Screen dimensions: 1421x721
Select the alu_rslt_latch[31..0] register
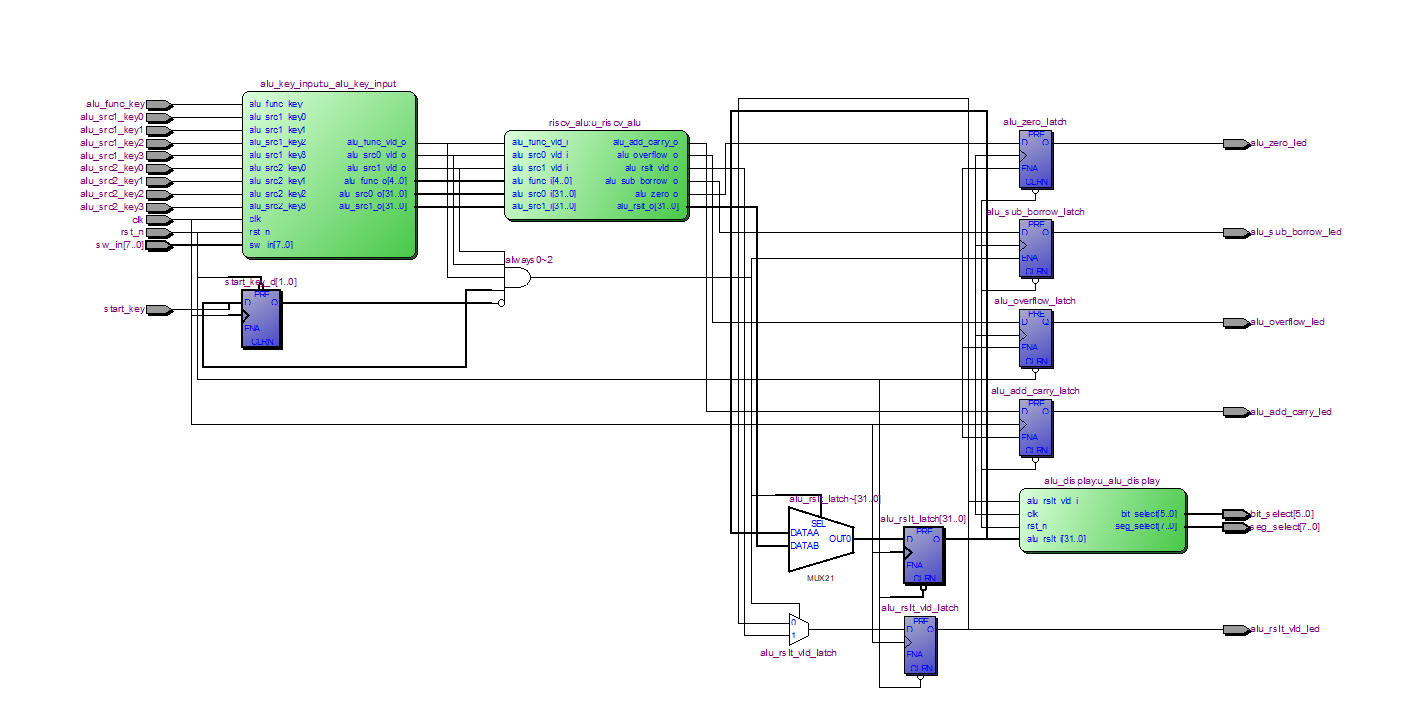point(924,556)
